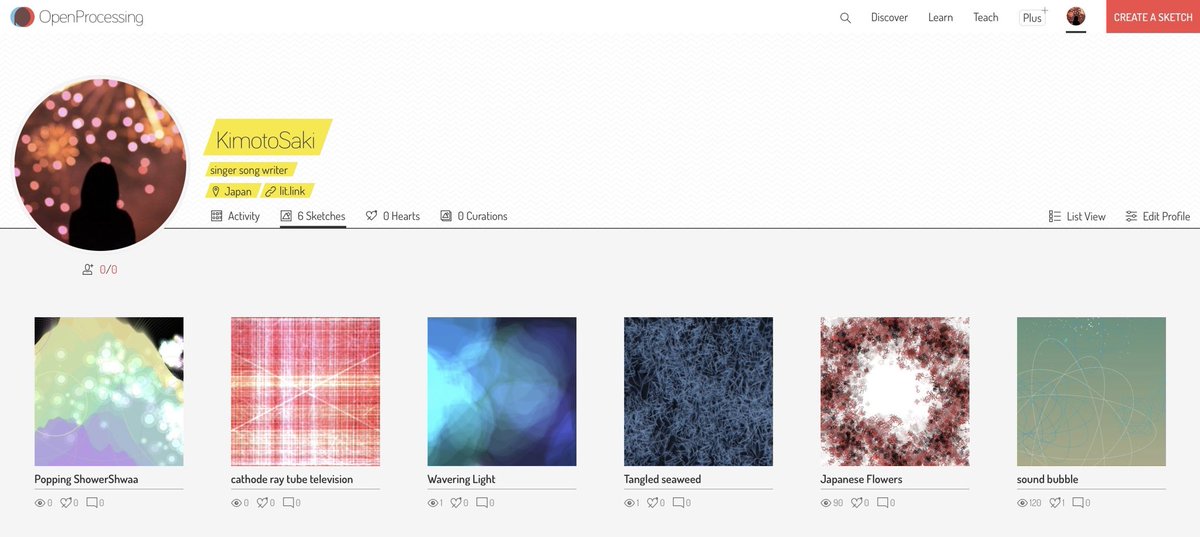Click Edit Profile

(1157, 216)
